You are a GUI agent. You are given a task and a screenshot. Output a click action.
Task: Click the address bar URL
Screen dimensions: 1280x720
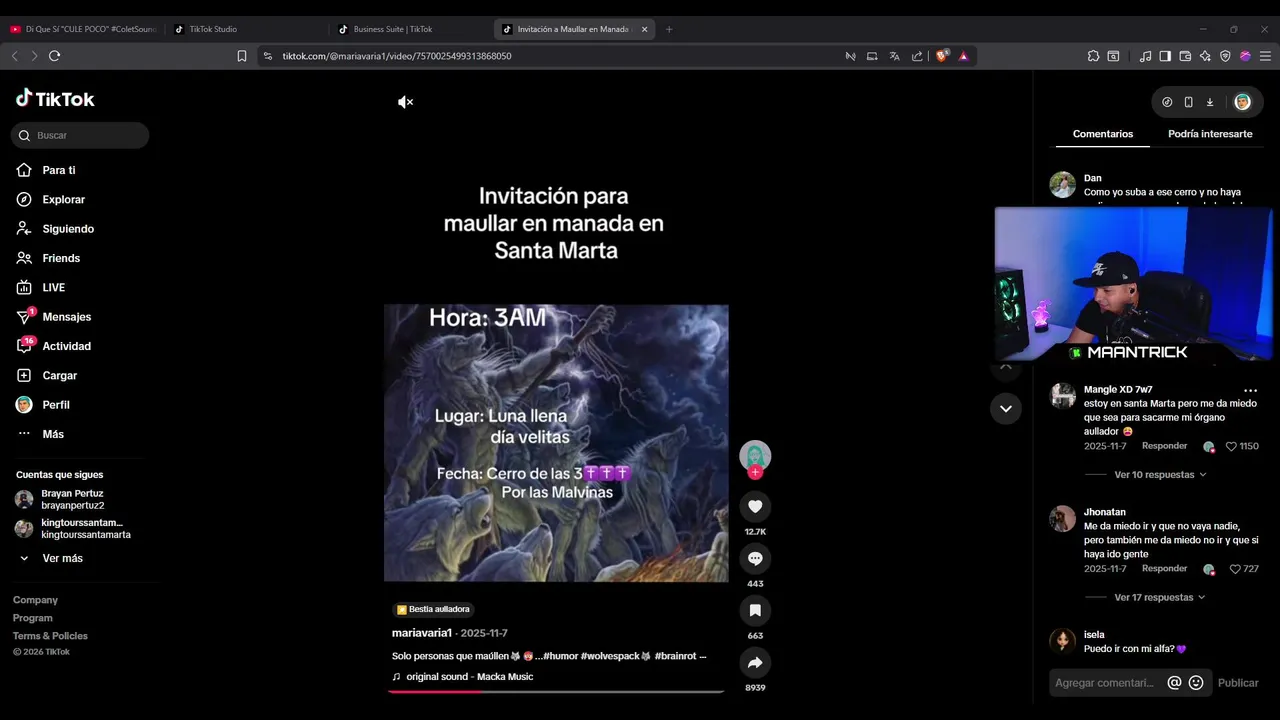(x=397, y=56)
